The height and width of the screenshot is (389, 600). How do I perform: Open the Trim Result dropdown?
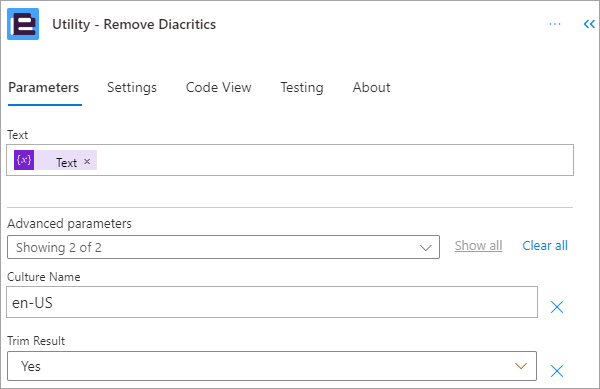(272, 366)
